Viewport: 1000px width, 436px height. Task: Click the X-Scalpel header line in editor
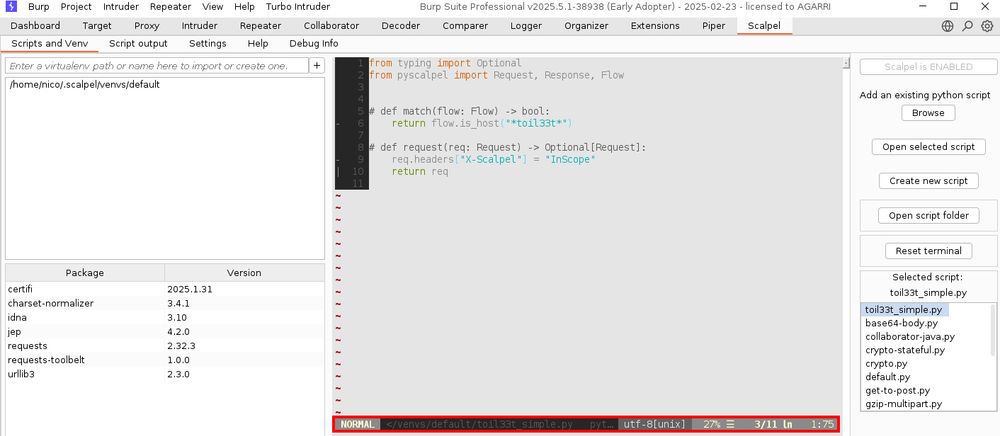pyautogui.click(x=494, y=159)
